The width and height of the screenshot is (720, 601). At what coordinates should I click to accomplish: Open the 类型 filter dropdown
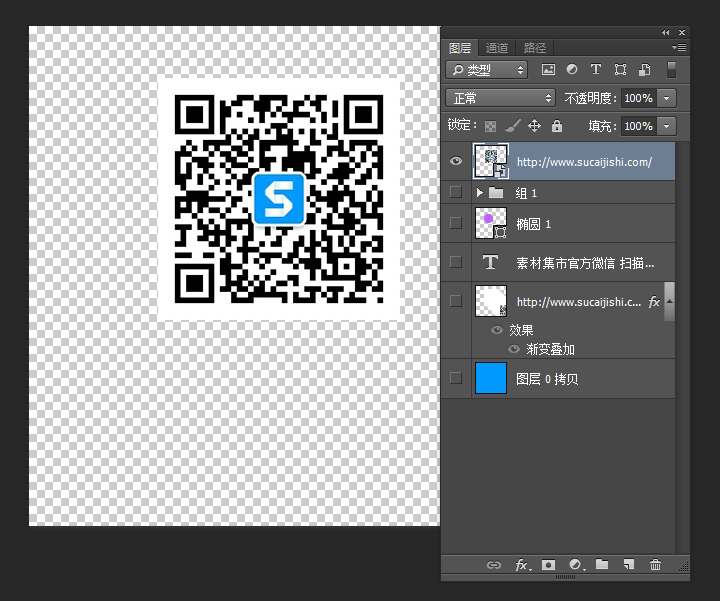click(x=487, y=70)
